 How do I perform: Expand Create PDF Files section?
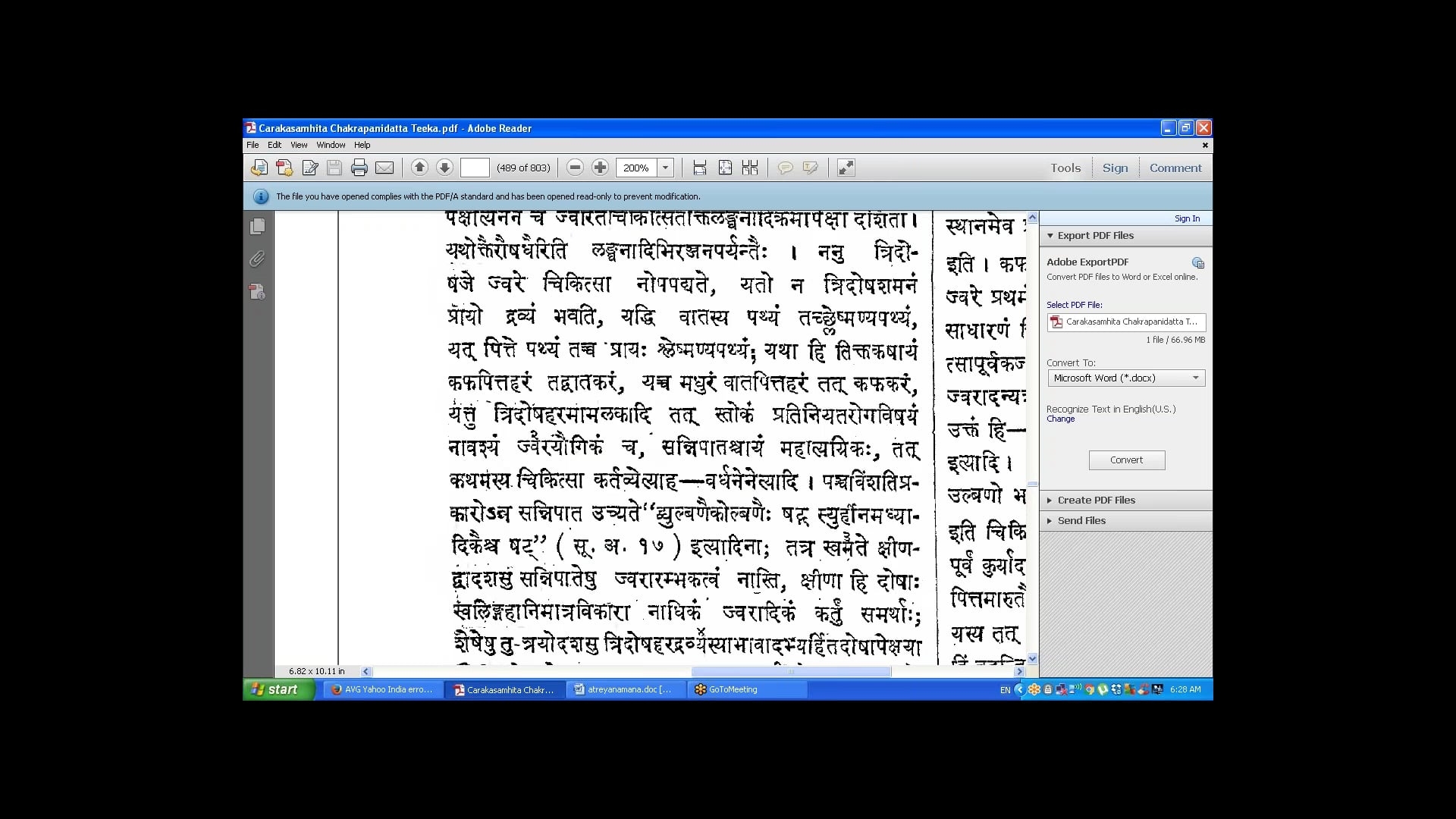1096,500
